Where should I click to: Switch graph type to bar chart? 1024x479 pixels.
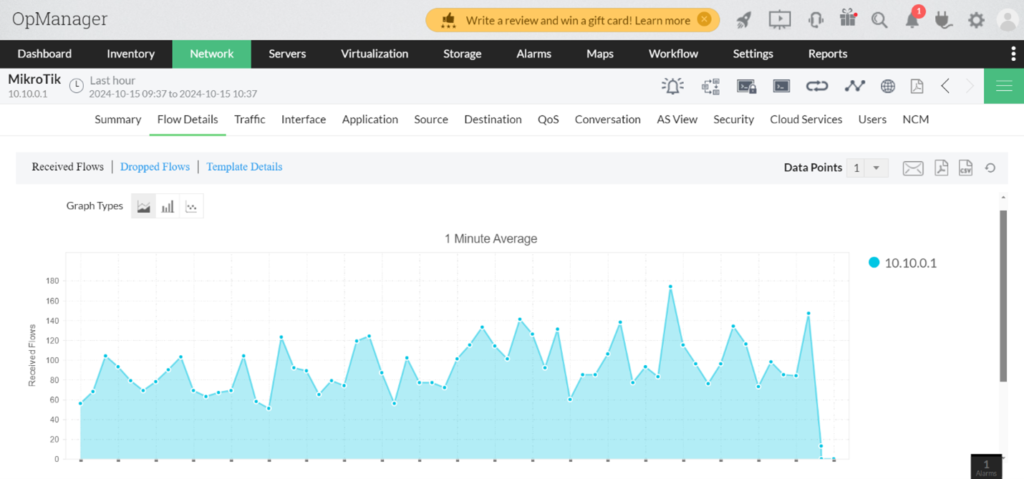tap(168, 207)
